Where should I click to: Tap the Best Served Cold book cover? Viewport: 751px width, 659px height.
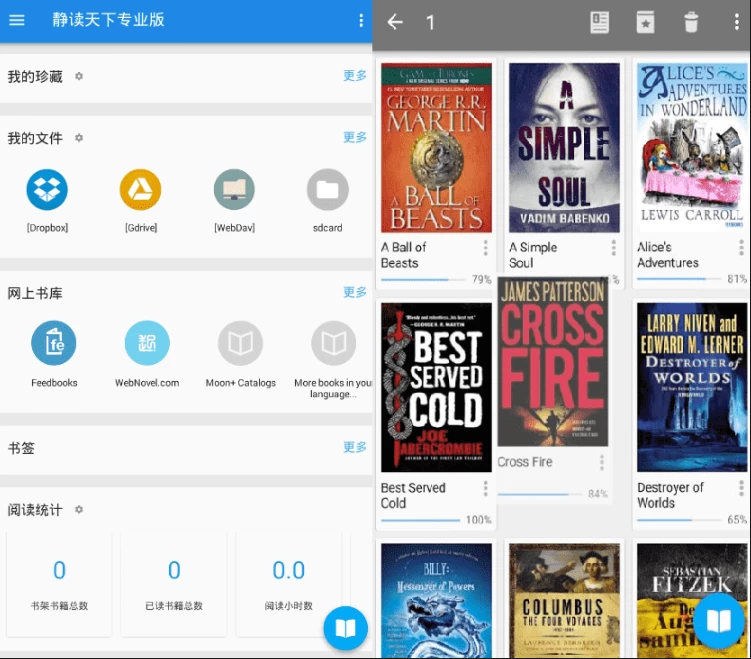point(436,387)
